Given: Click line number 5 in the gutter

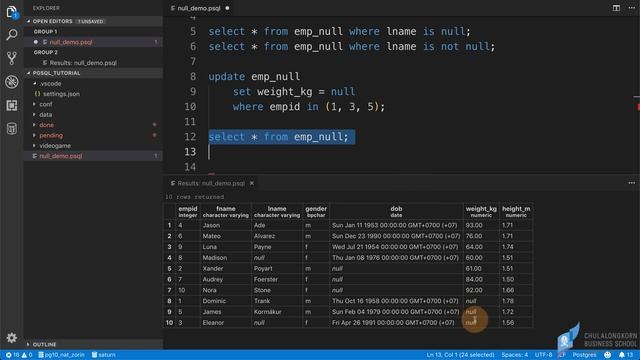Looking at the screenshot, I should coord(192,31).
